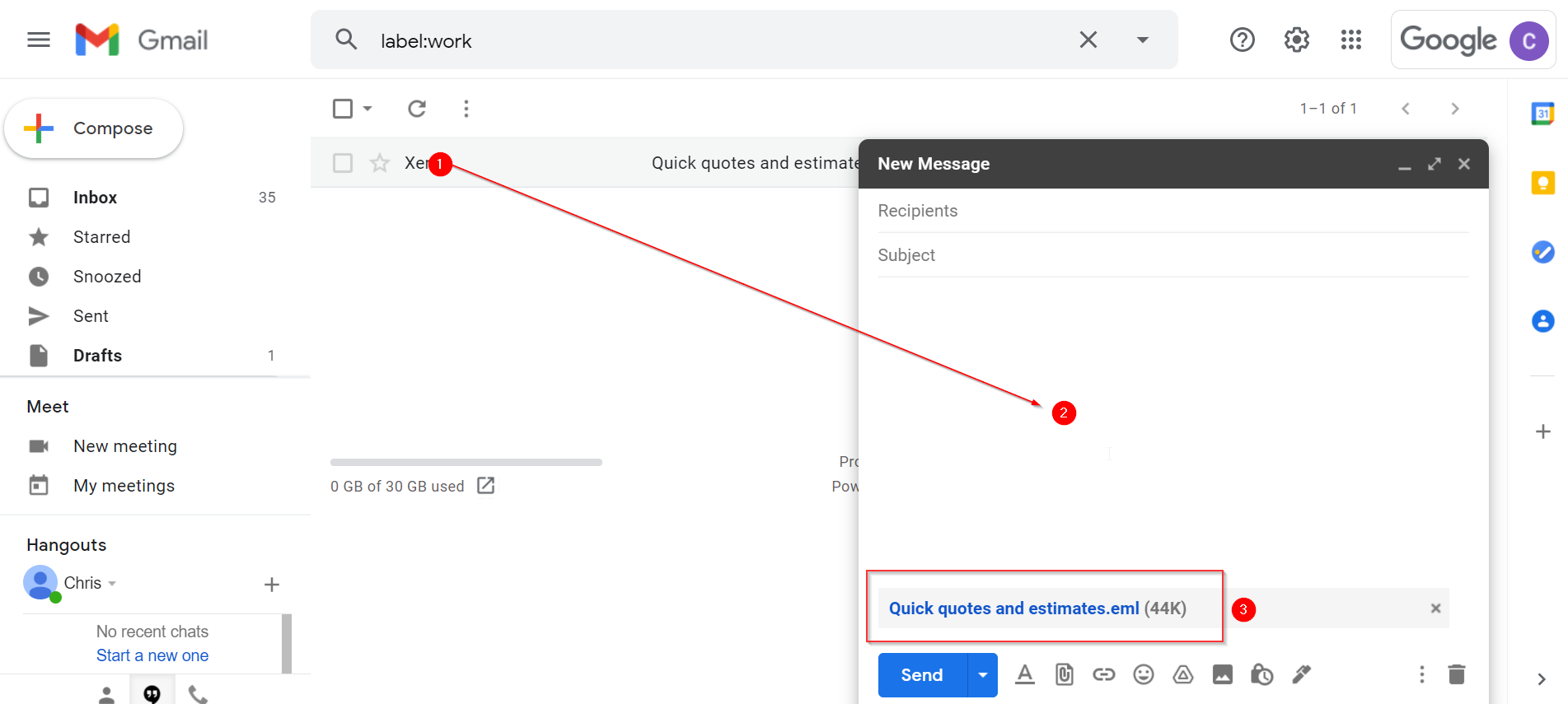Expand the Chris status dropdown in Hangouts
Screen dimensions: 1568x704
point(112,584)
